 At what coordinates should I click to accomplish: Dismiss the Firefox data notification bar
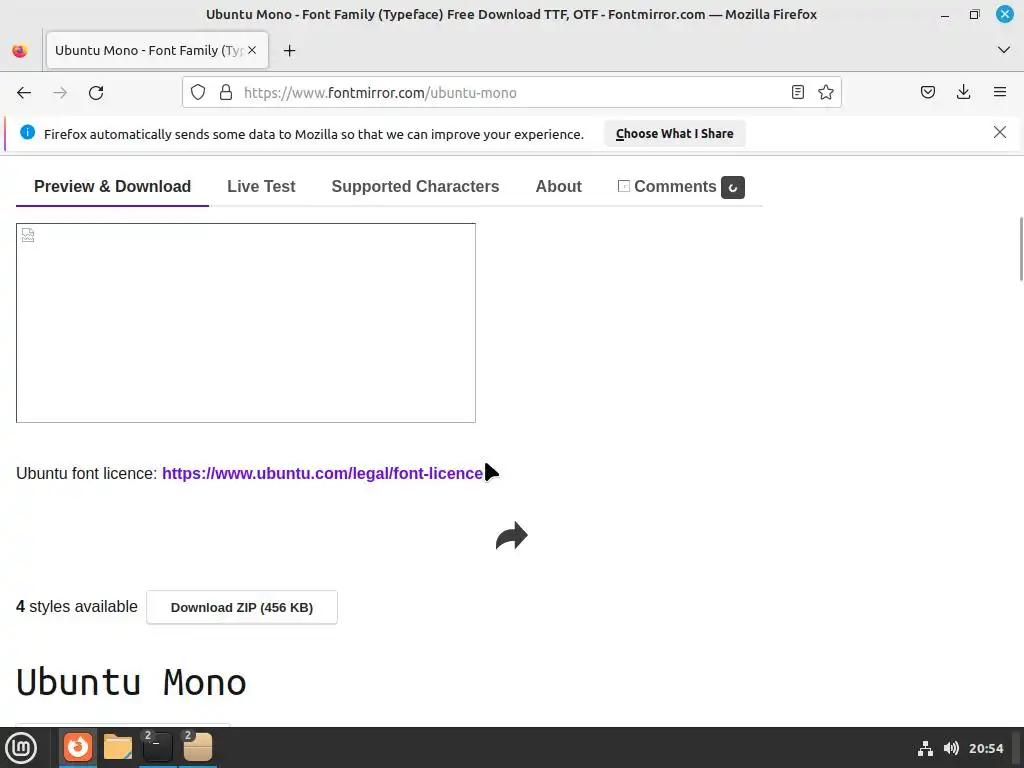click(999, 133)
